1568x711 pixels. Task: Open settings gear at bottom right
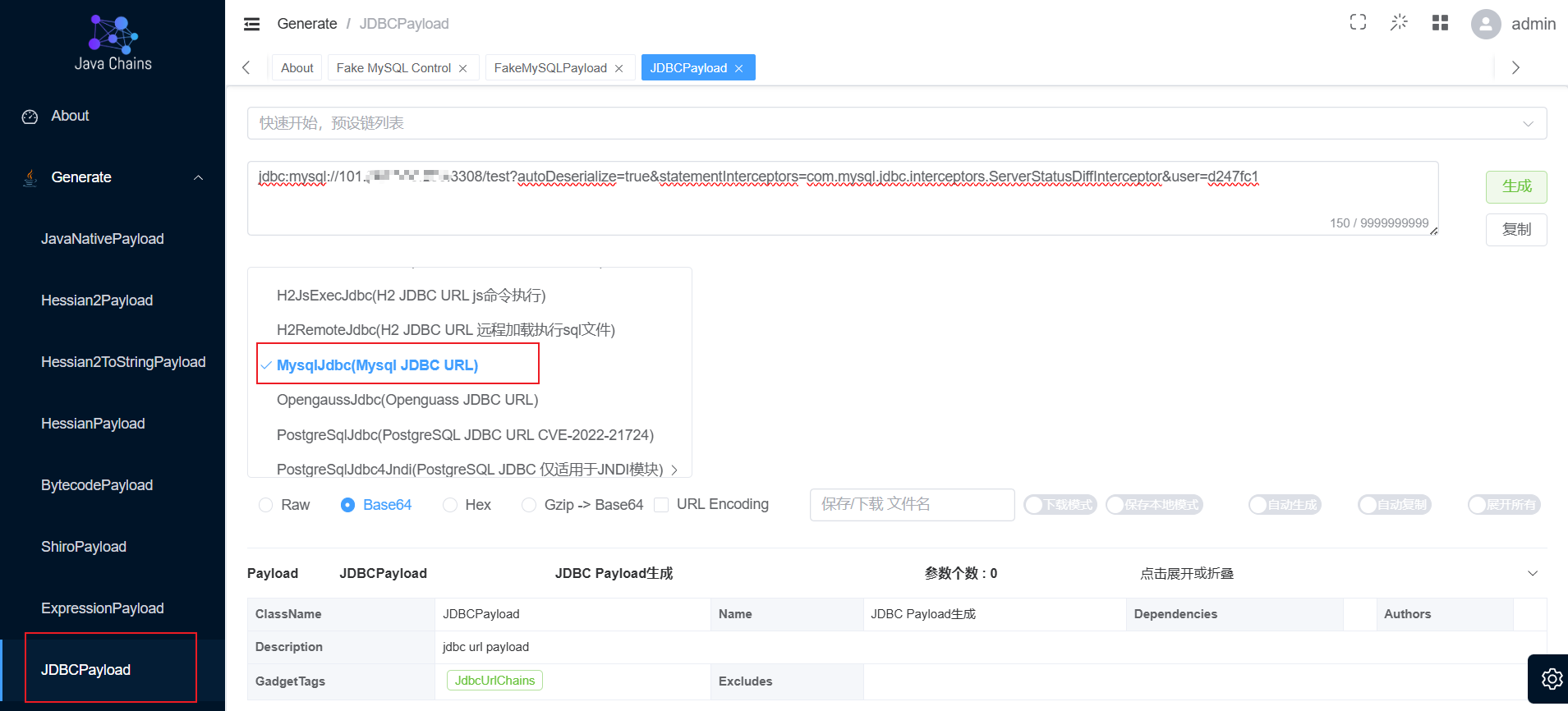[1552, 679]
